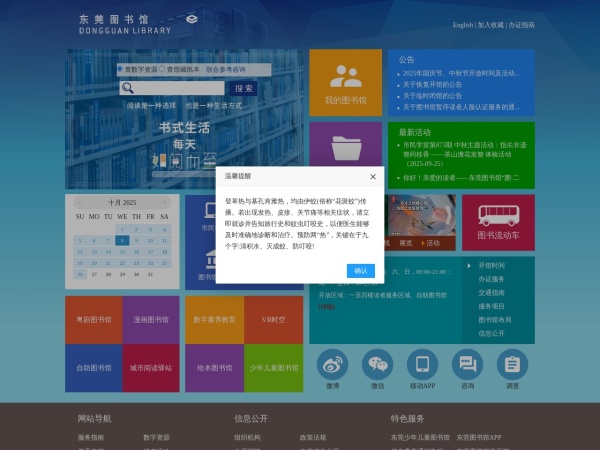
Task: Select highlighted date 8 in calendar
Action: 122,241
